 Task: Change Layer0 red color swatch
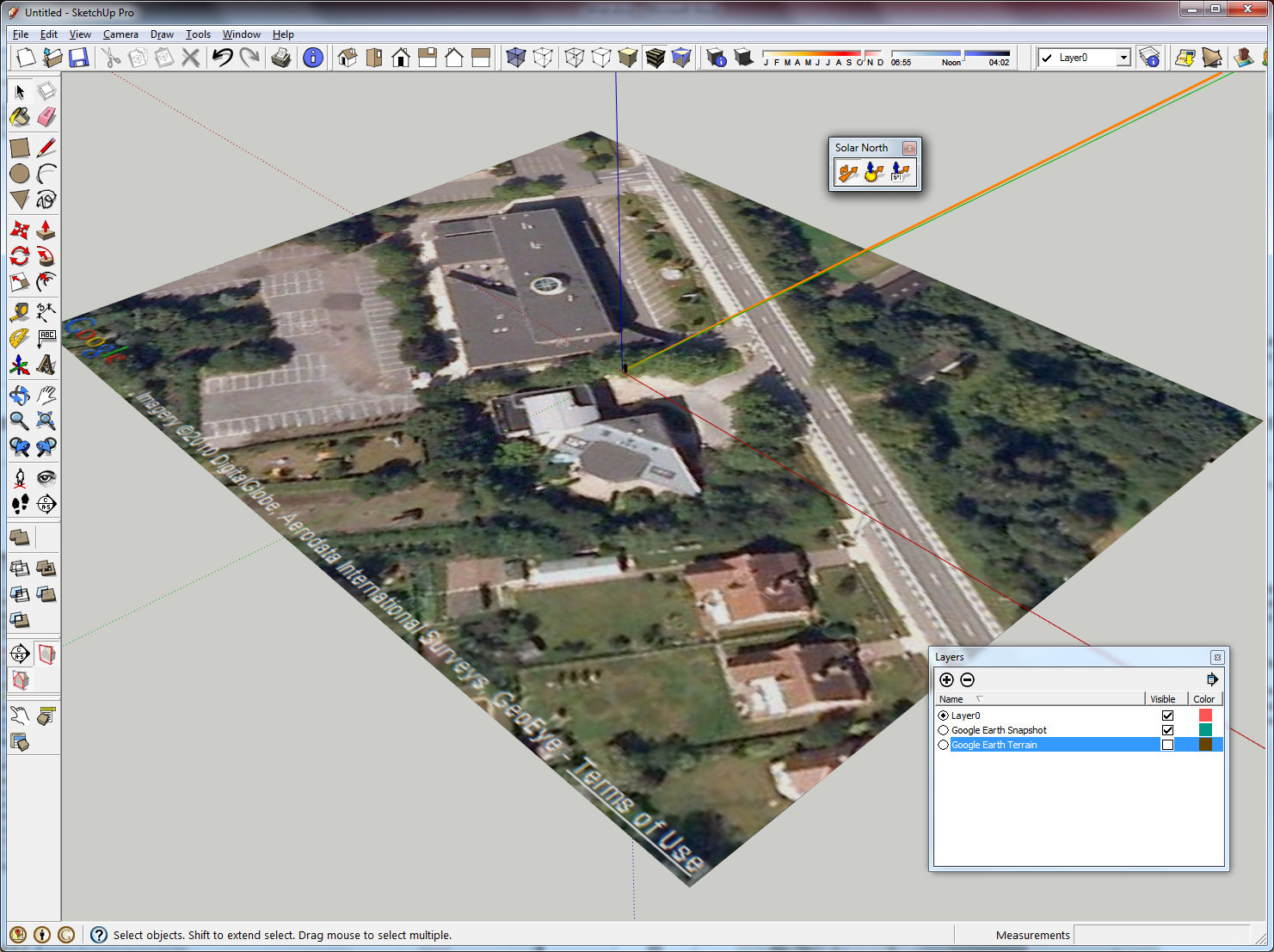click(1205, 716)
